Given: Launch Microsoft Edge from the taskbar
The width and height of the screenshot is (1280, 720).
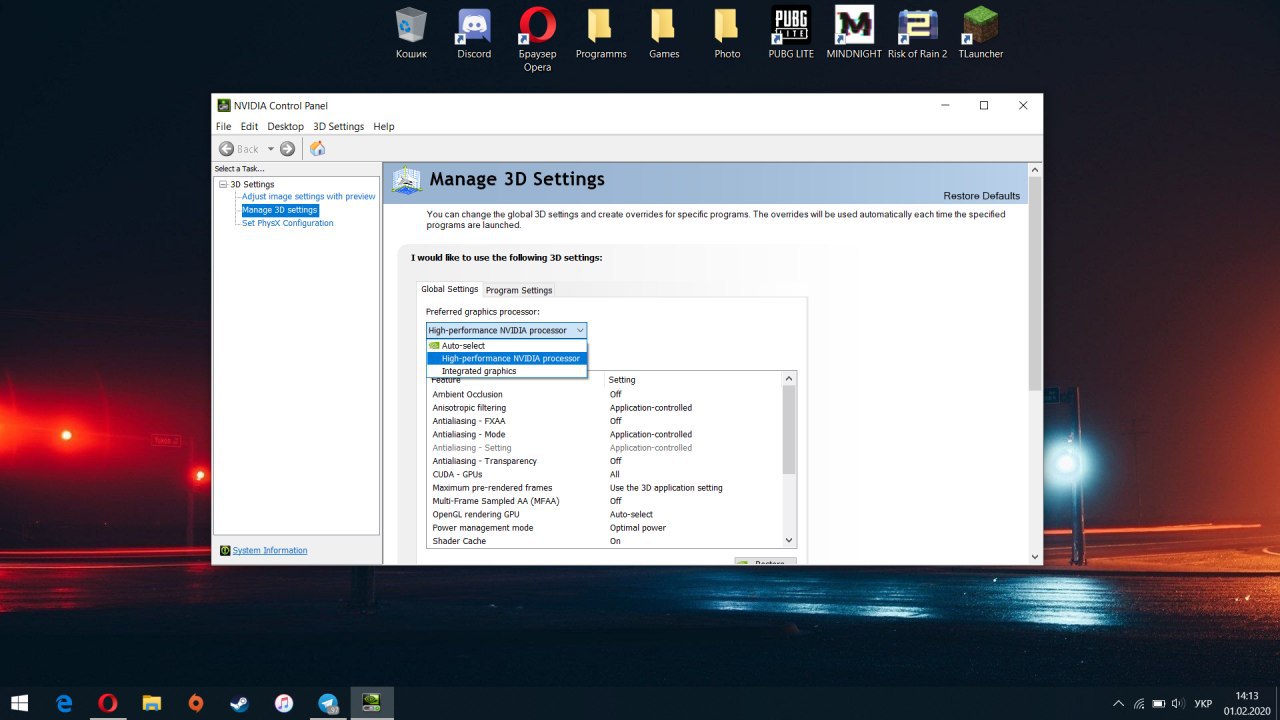Looking at the screenshot, I should 64,703.
